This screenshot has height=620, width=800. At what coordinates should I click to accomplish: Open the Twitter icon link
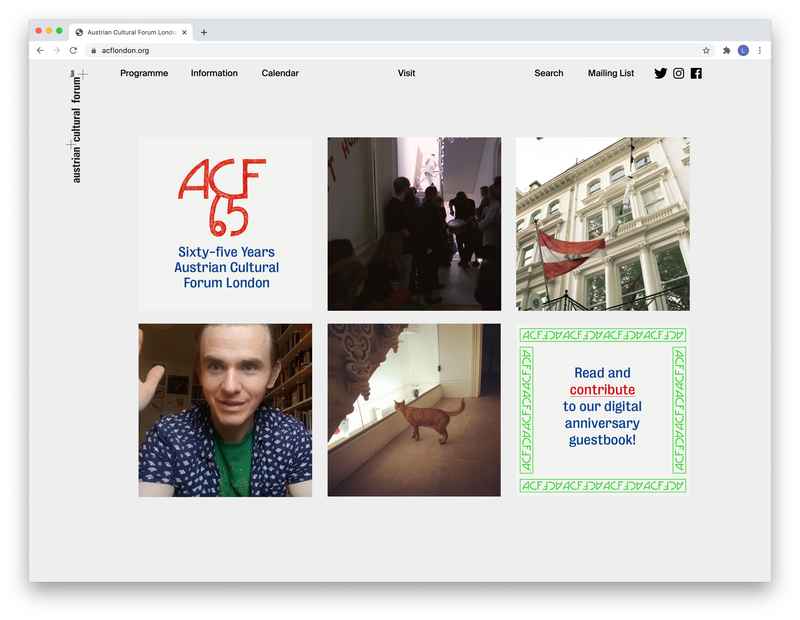(660, 73)
